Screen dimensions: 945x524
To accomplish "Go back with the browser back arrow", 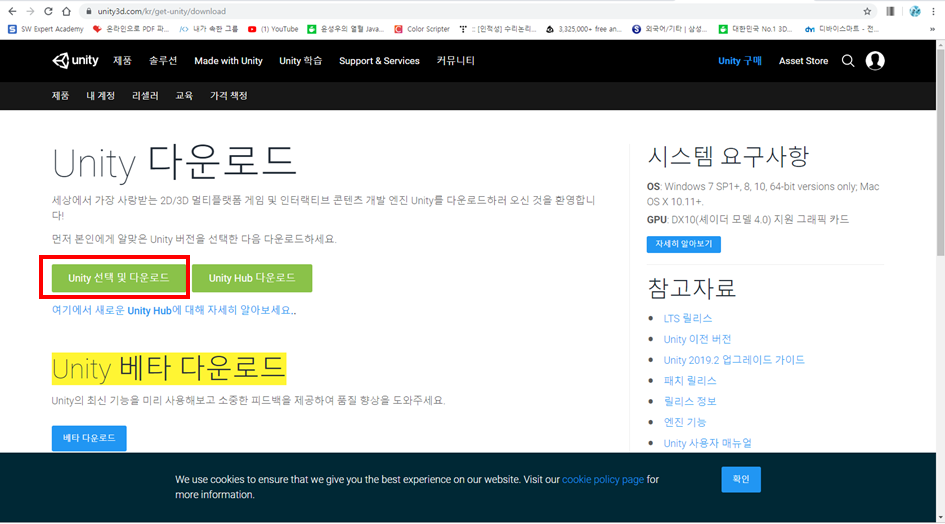I will (x=12, y=11).
